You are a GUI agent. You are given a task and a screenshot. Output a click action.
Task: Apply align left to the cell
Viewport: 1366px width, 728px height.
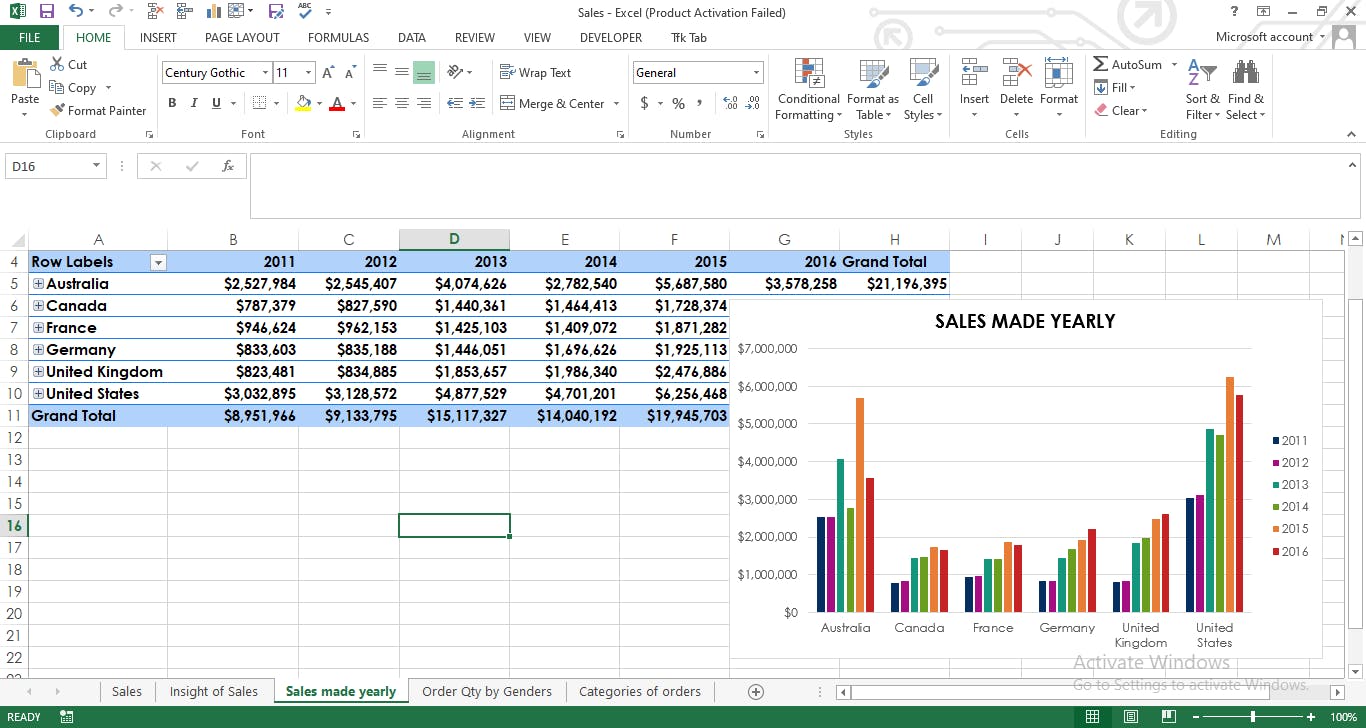(380, 103)
